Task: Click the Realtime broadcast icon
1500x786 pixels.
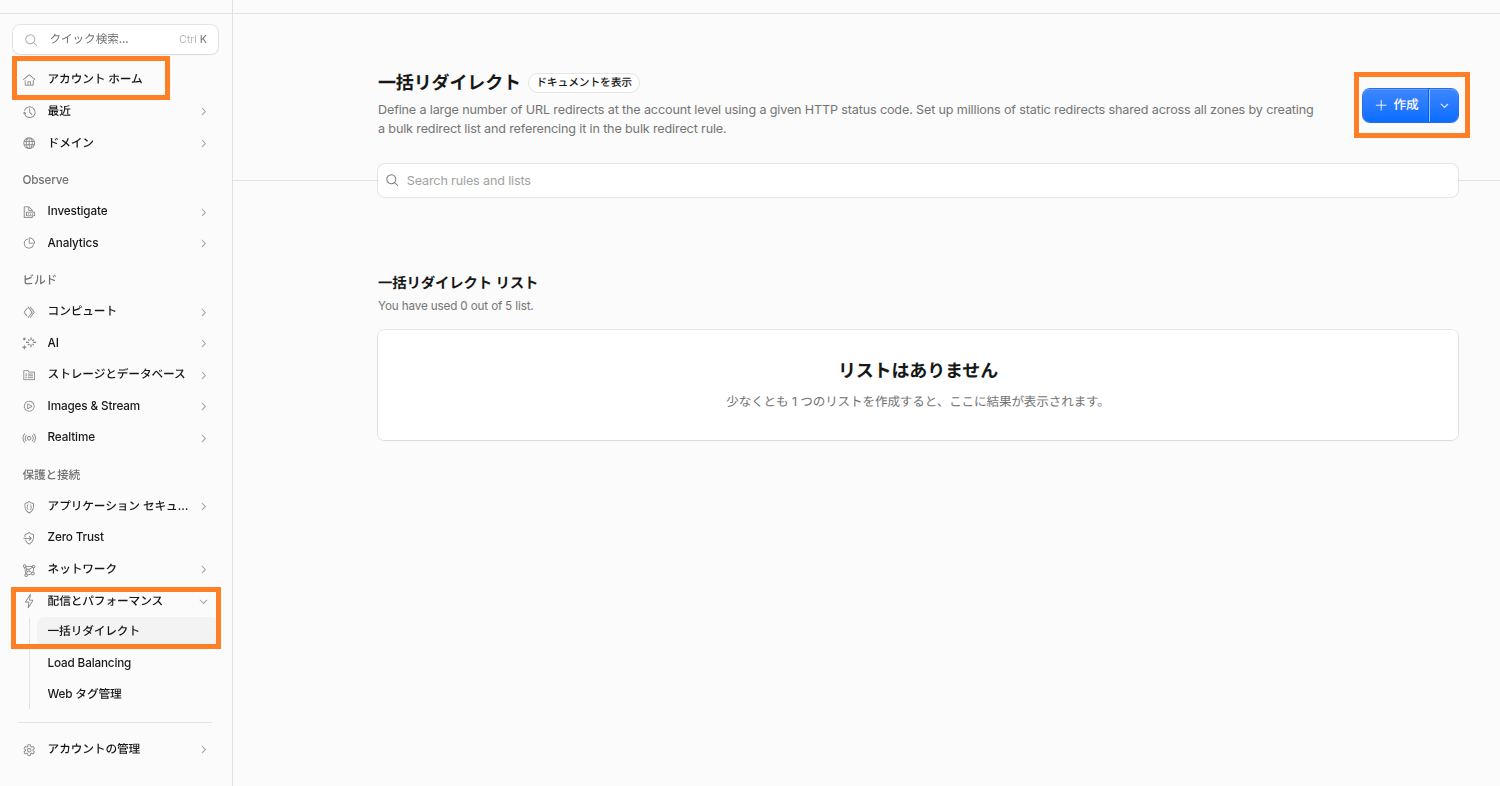Action: [29, 437]
